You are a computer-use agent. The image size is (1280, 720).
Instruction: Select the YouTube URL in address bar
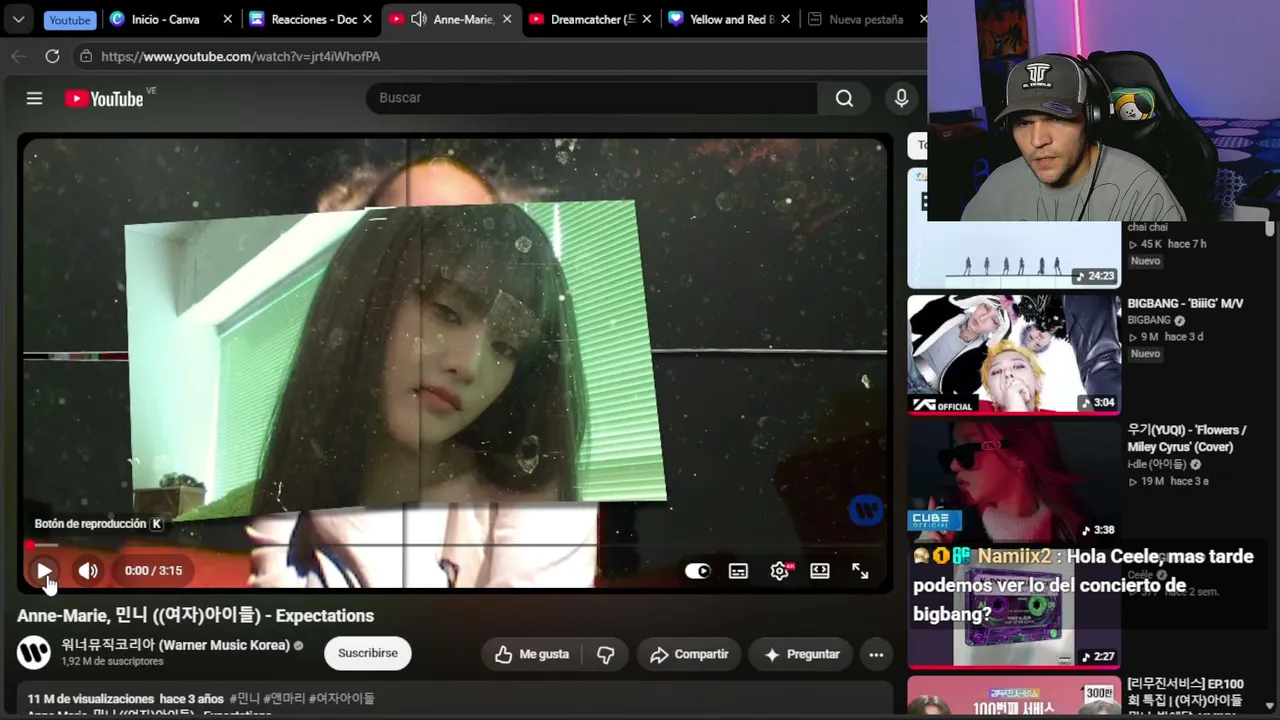point(241,57)
